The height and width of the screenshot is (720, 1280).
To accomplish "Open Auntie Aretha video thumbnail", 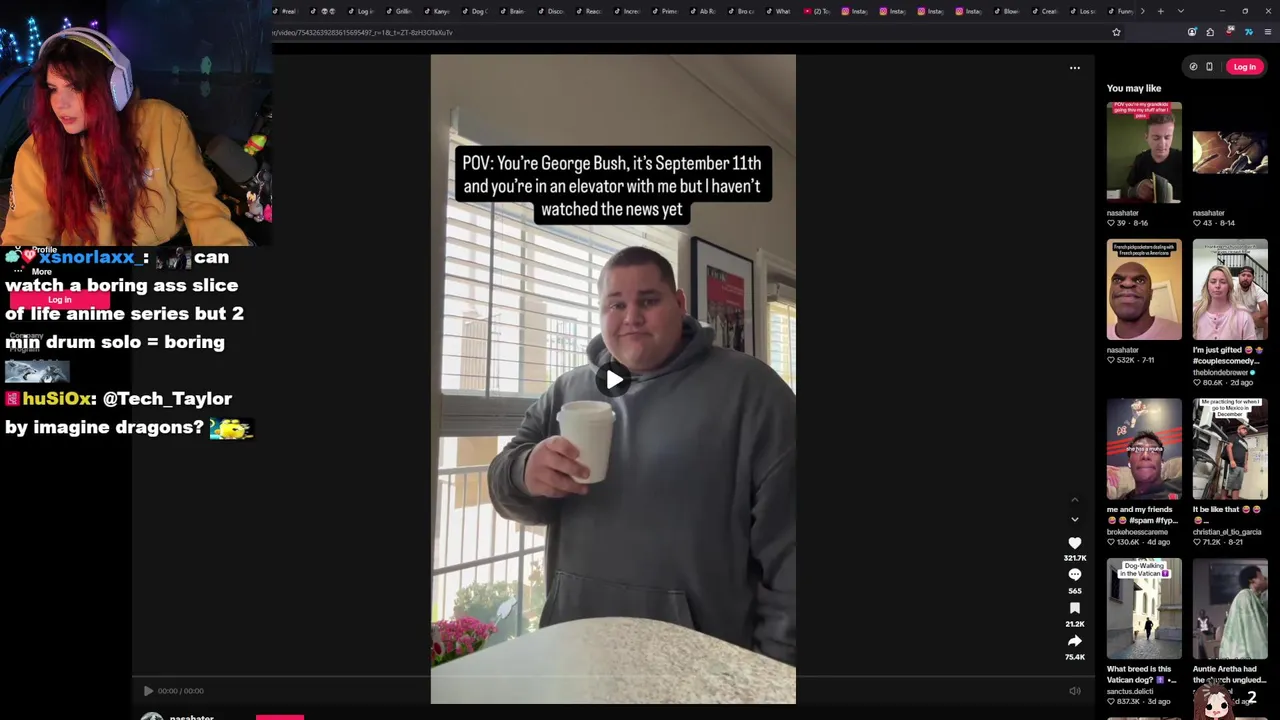I will pos(1230,609).
